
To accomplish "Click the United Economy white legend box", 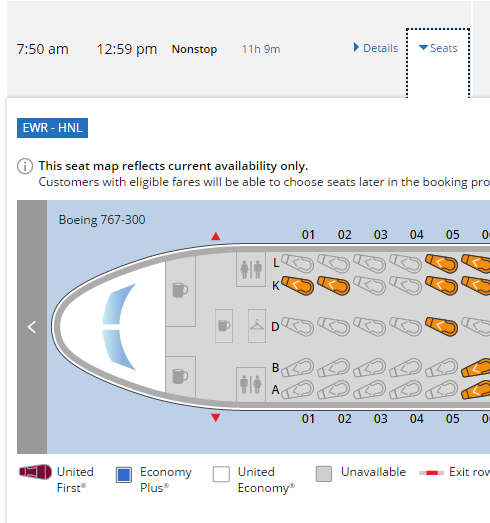I will [x=221, y=474].
